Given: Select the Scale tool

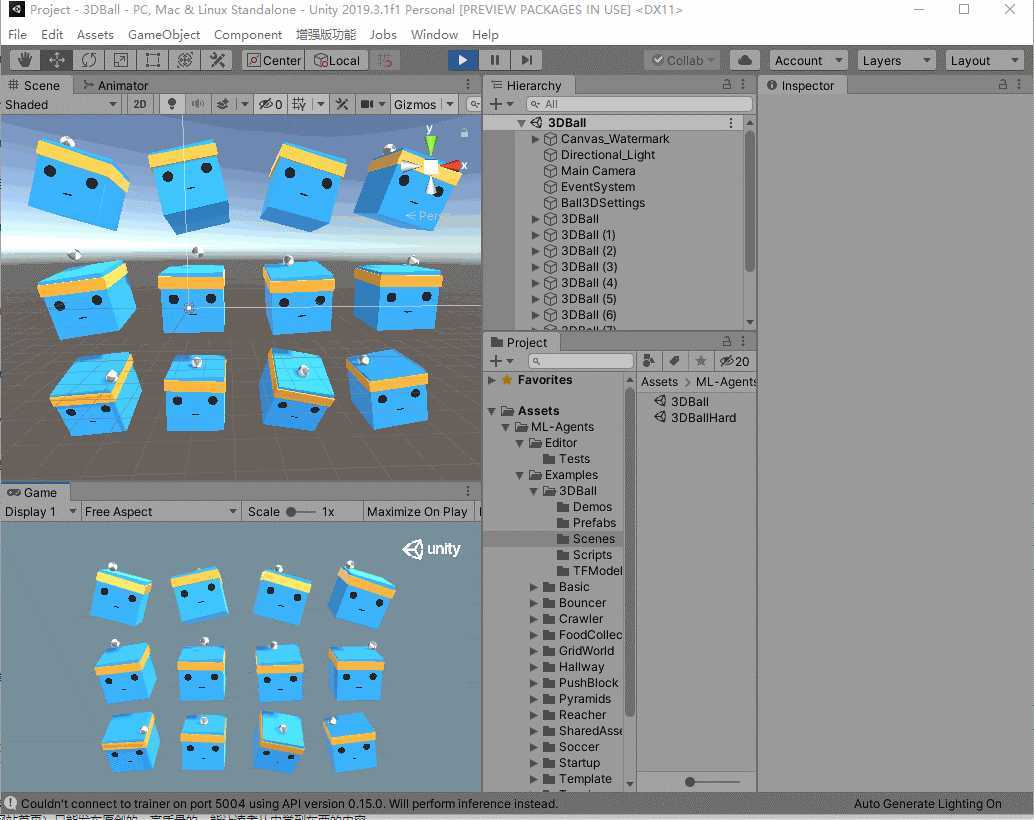Looking at the screenshot, I should (x=120, y=60).
